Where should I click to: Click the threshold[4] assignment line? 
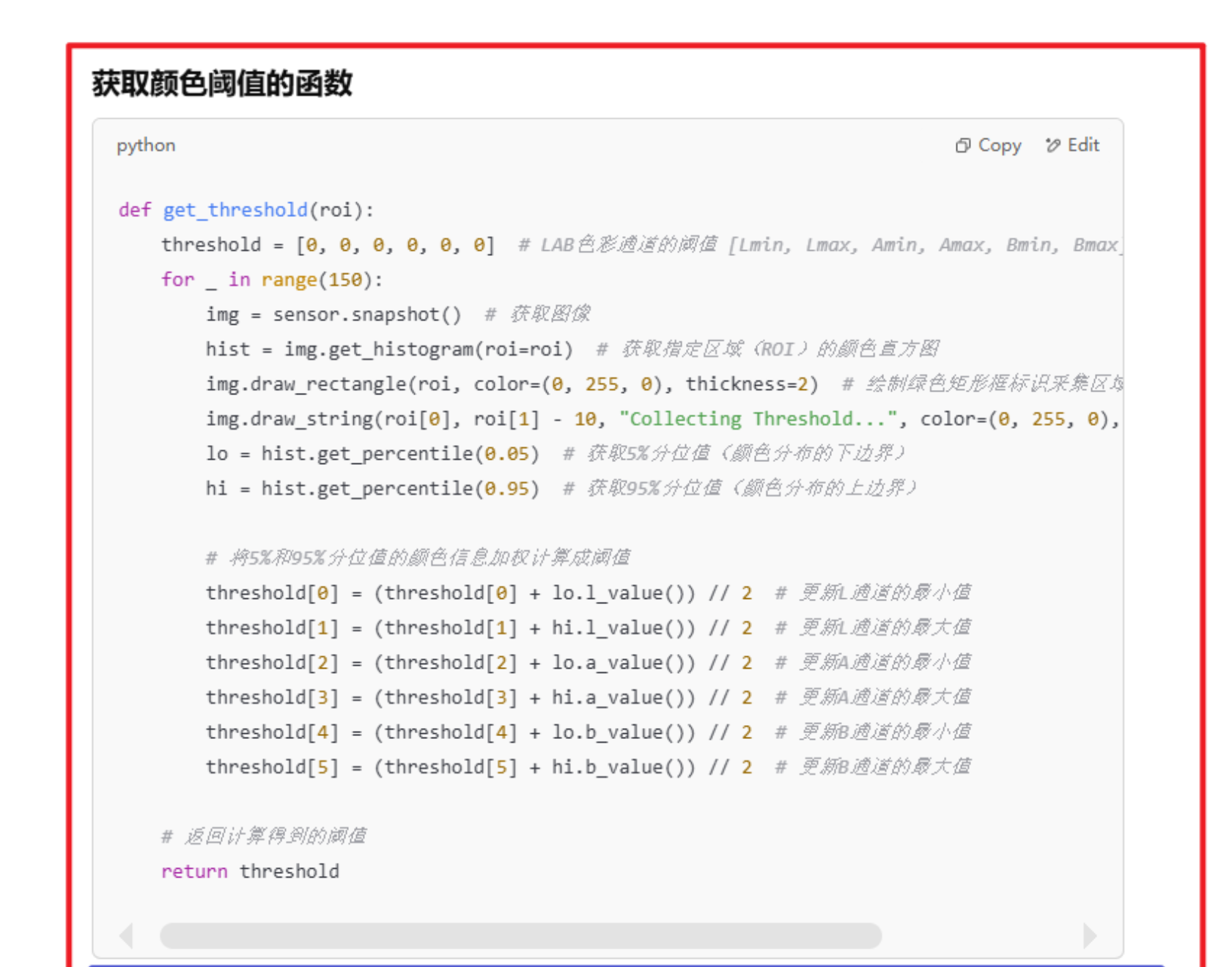tap(588, 732)
